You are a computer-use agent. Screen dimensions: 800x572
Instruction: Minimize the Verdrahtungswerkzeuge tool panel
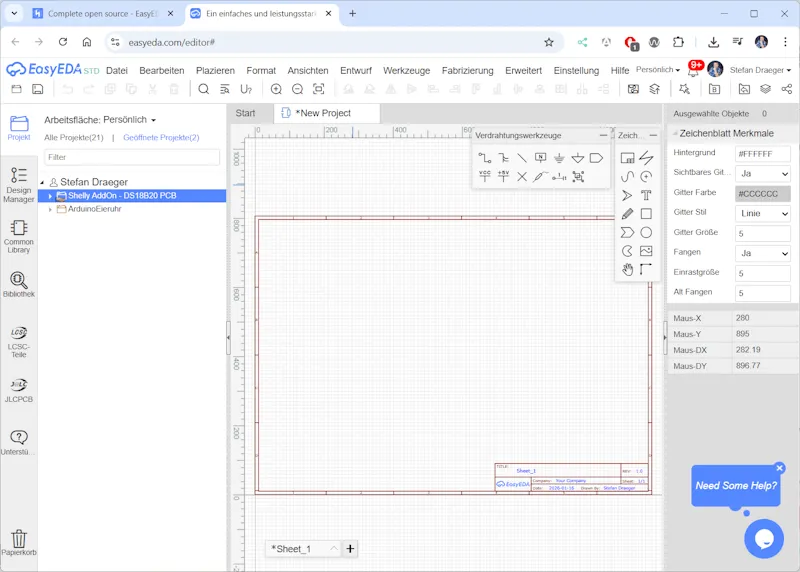coord(603,135)
